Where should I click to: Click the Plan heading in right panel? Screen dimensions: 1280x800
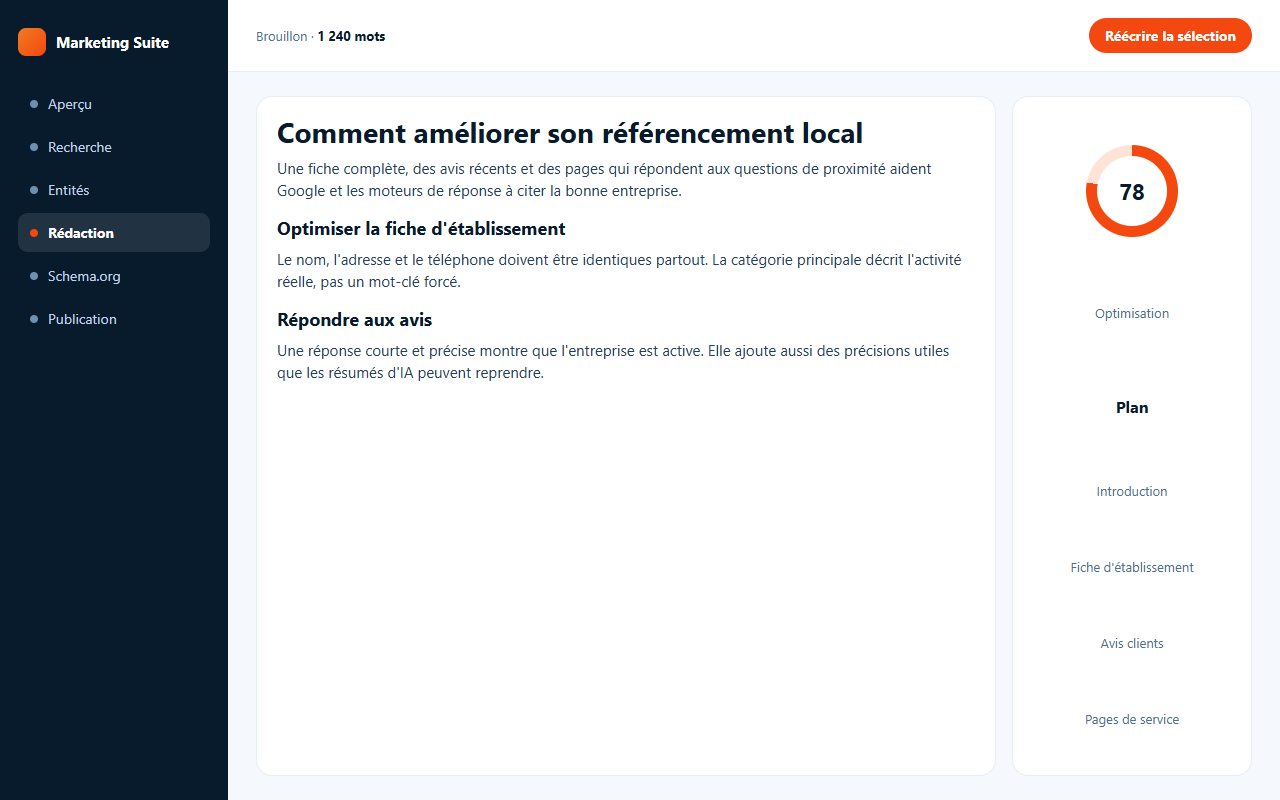1132,407
